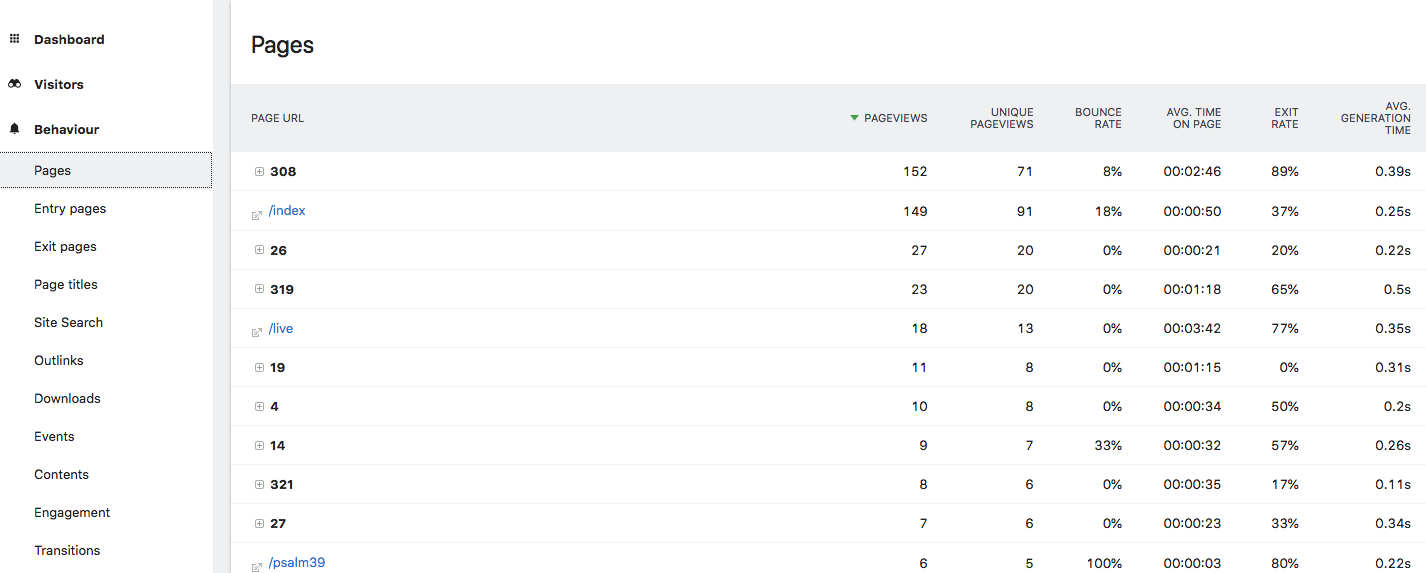Viewport: 1426px width, 573px height.
Task: Open Entry pages in sidebar
Action: point(70,208)
